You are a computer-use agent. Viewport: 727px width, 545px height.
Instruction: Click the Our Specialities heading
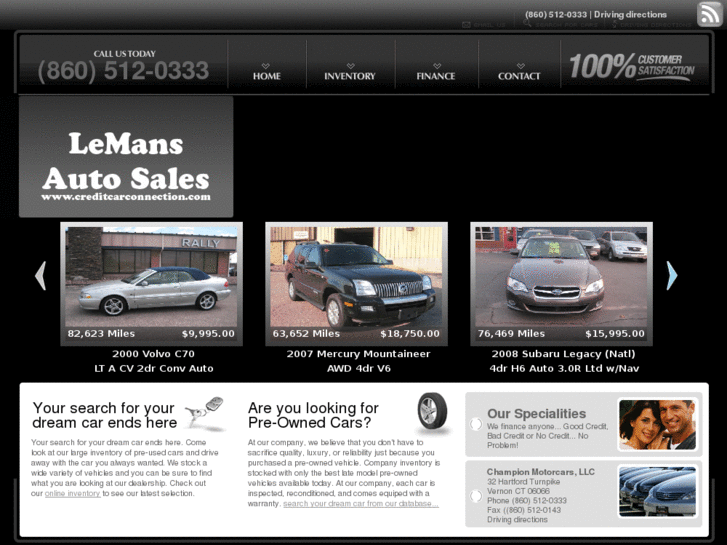click(x=536, y=414)
